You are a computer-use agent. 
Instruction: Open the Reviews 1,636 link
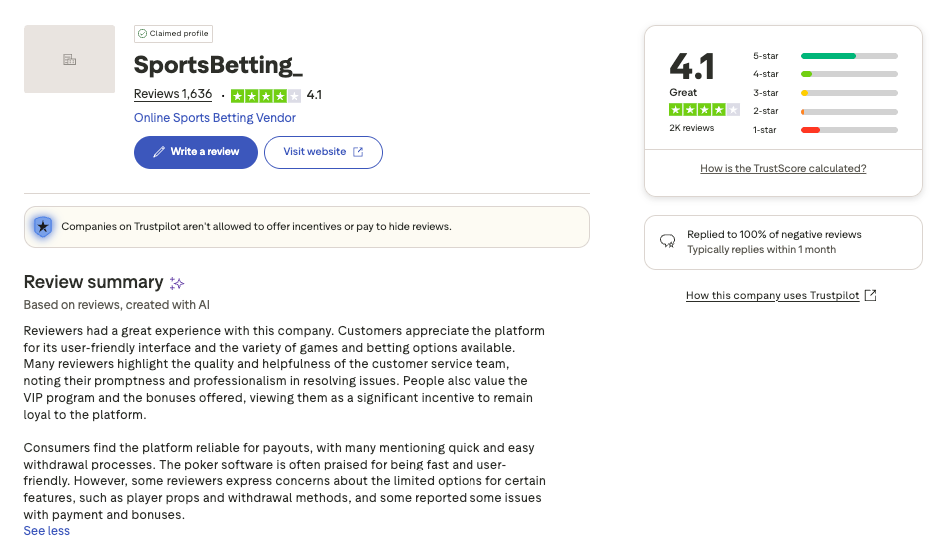pos(173,95)
